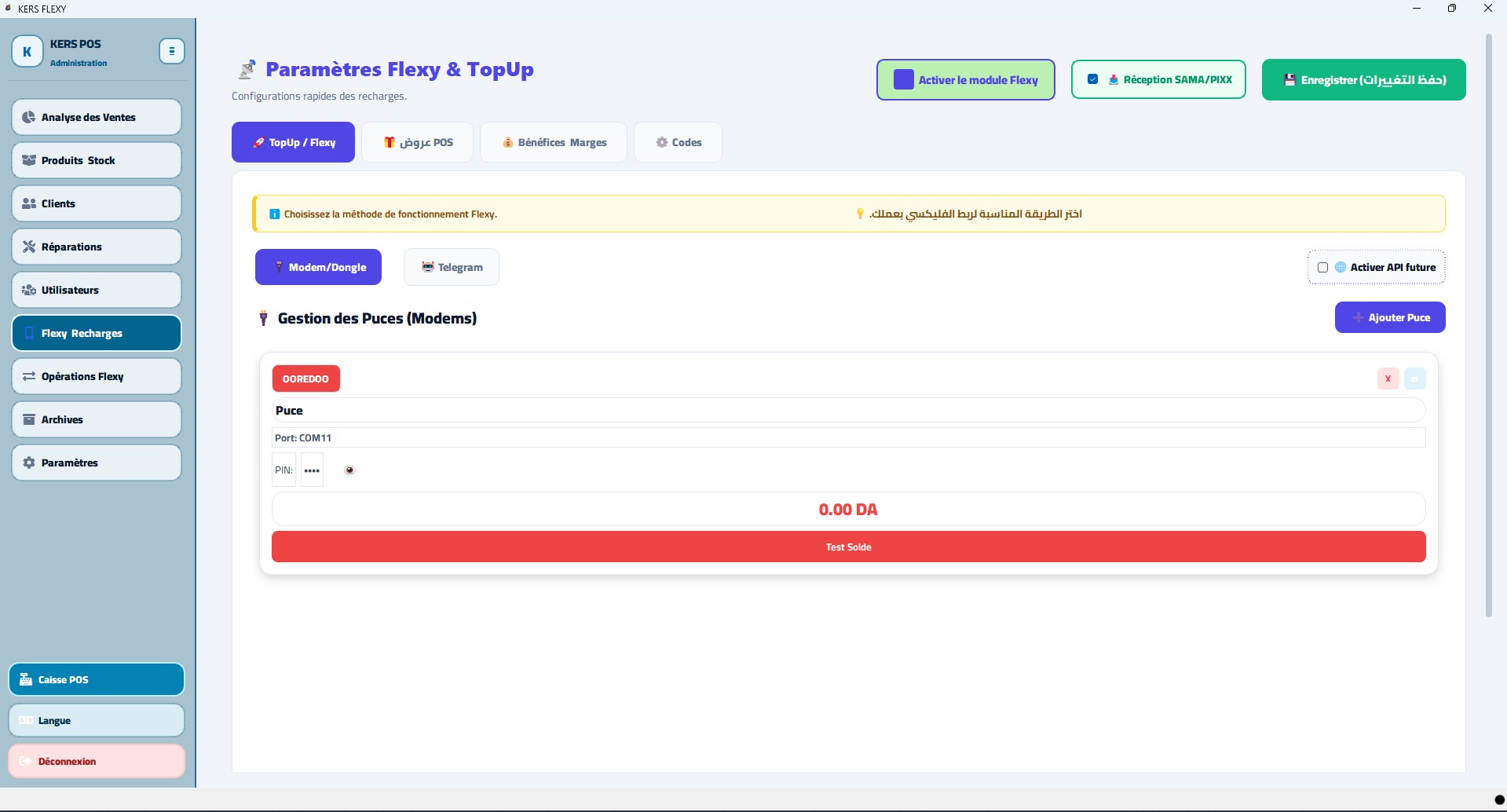
Task: Click the vertical page scrollbar
Action: tap(1488, 325)
